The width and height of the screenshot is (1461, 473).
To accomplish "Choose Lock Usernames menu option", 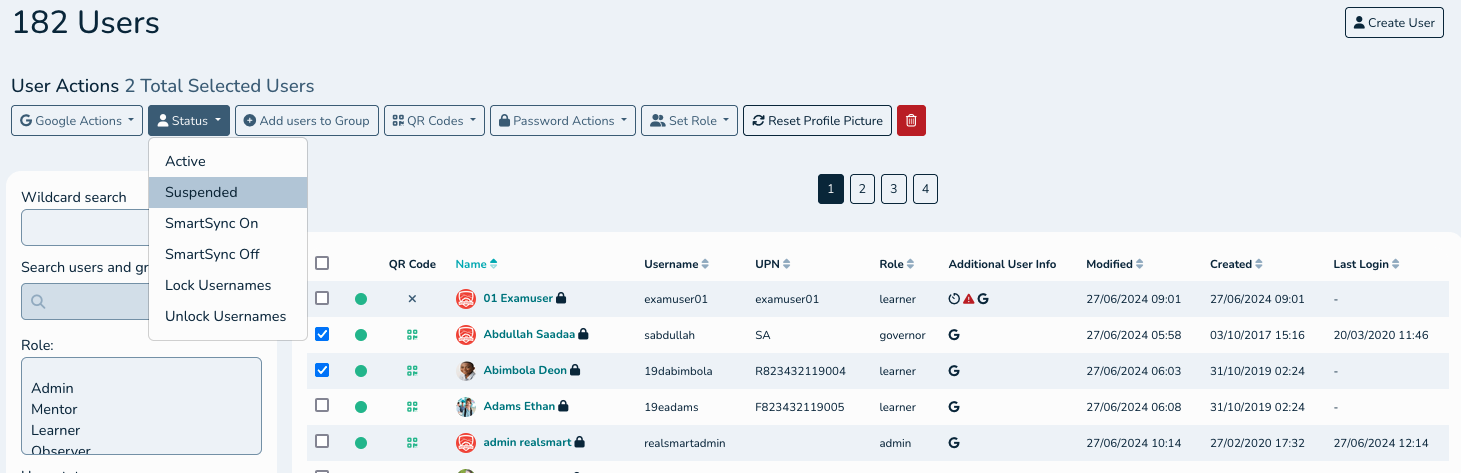I will 218,285.
